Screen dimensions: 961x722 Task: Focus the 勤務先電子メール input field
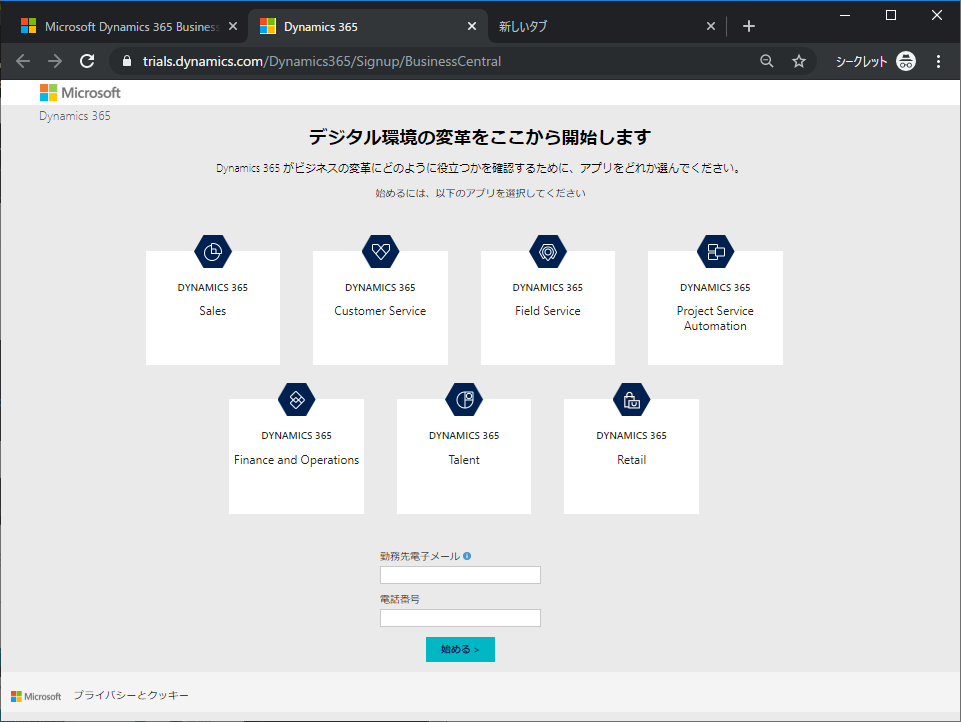coord(460,575)
